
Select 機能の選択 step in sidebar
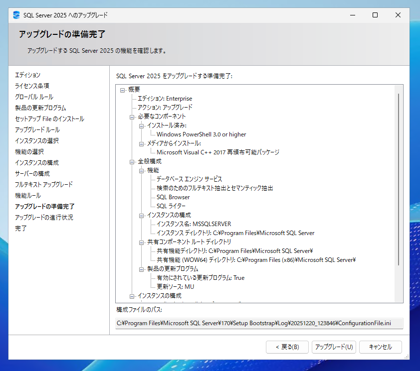(x=29, y=152)
